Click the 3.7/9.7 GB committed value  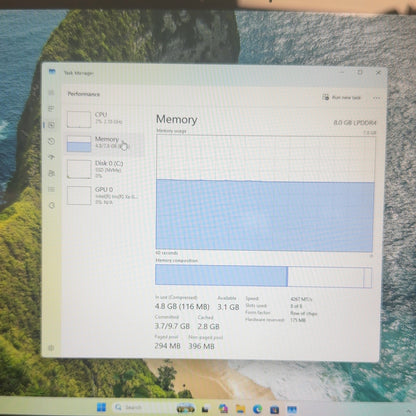(x=172, y=326)
